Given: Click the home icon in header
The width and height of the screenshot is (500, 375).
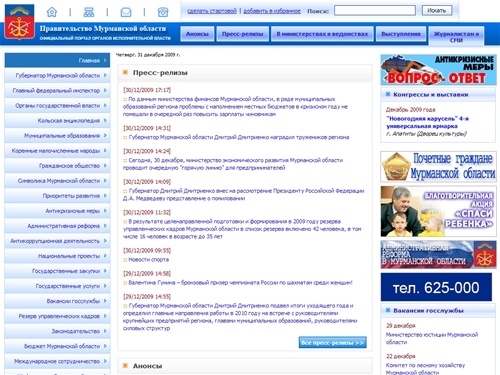Looking at the screenshot, I should click(x=52, y=12).
